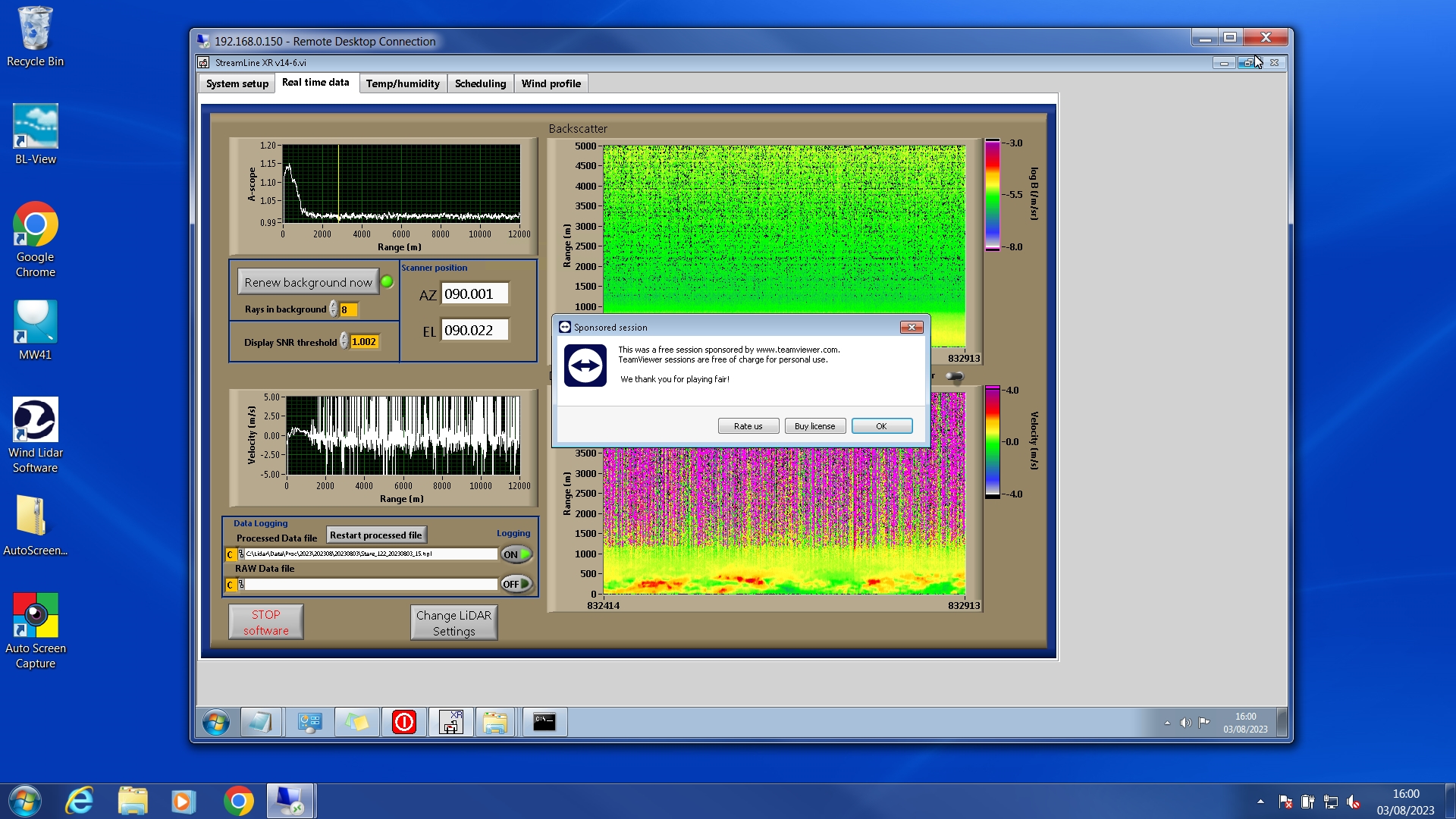Open command prompt in remote taskbar

click(544, 722)
